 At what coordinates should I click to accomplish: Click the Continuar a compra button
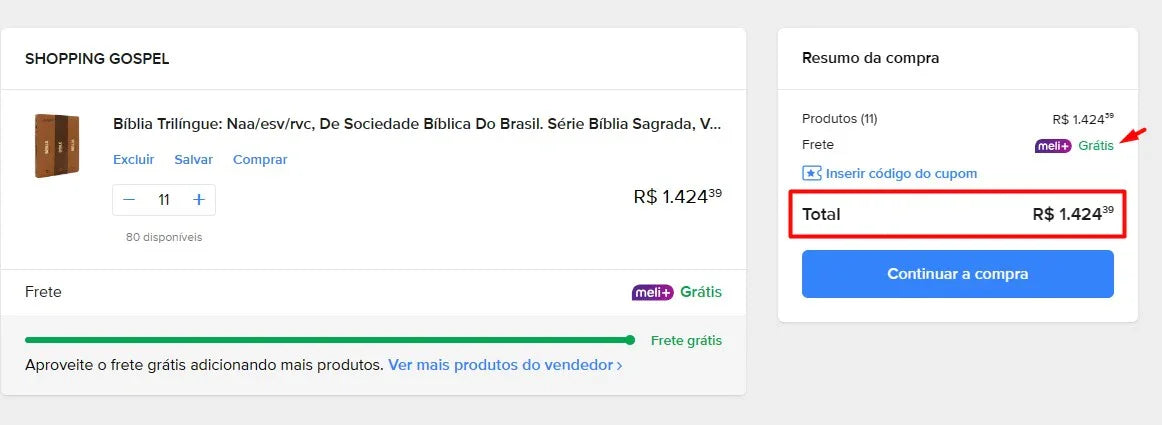(957, 274)
